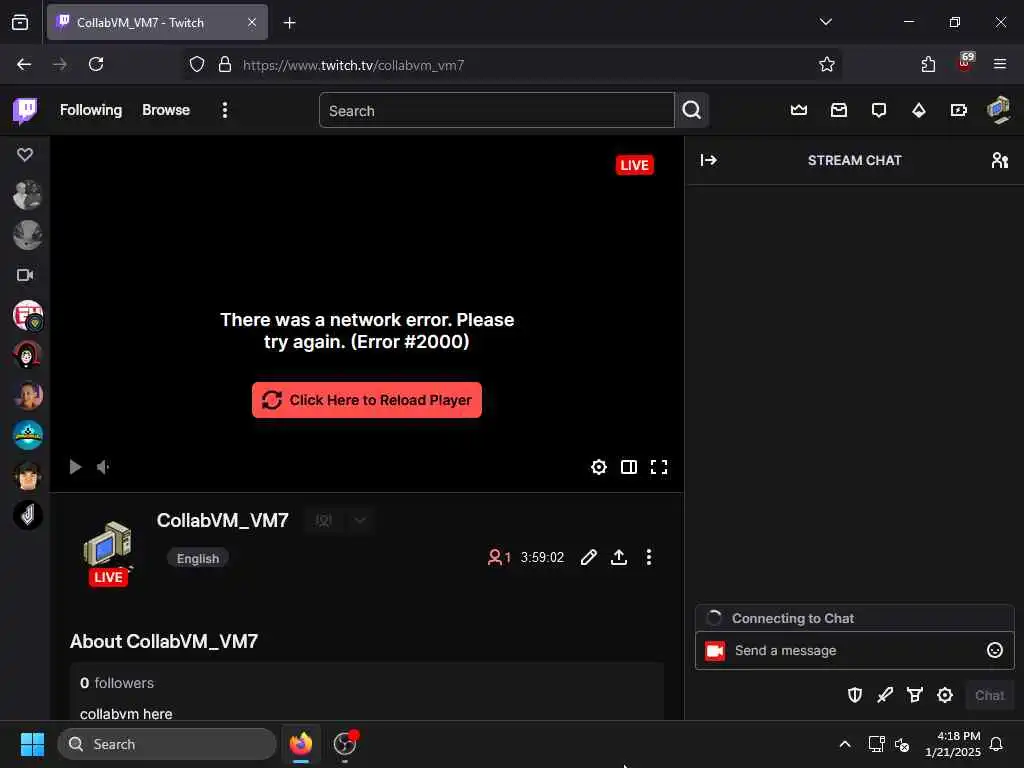Open chat settings gear
Viewport: 1024px width, 768px height.
coord(945,696)
